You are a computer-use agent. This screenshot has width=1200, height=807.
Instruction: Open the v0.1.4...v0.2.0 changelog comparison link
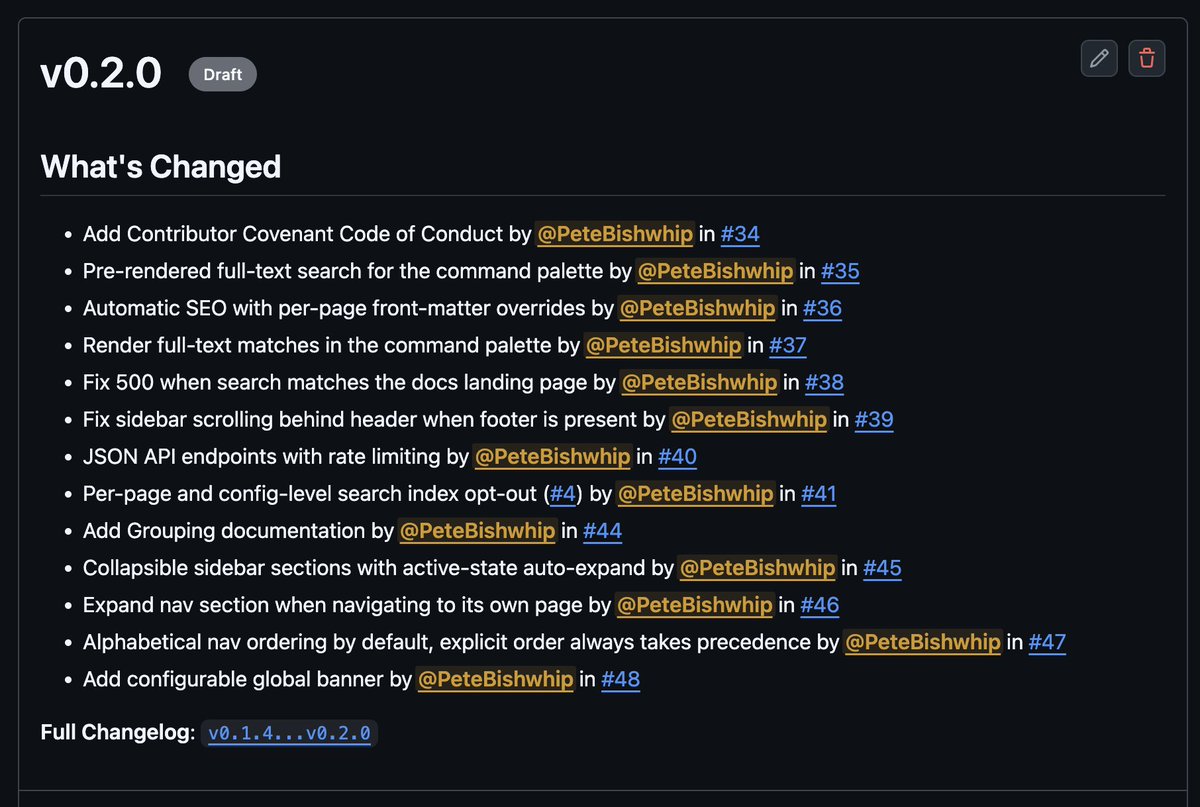click(289, 733)
